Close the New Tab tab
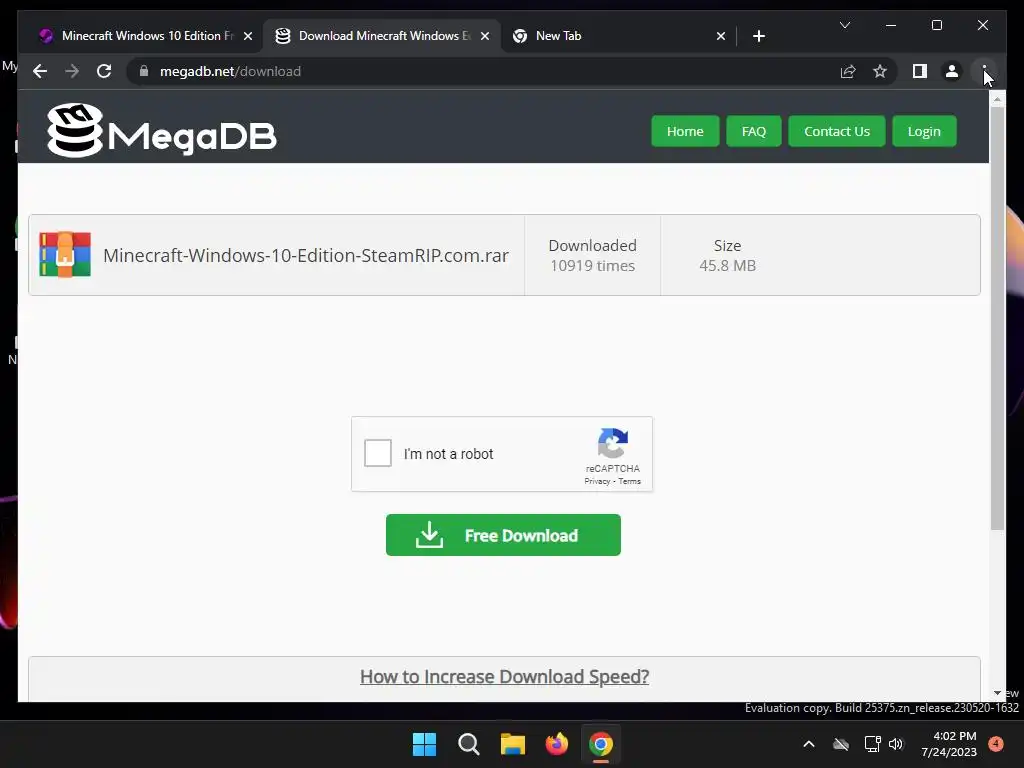This screenshot has width=1024, height=768. tap(720, 36)
